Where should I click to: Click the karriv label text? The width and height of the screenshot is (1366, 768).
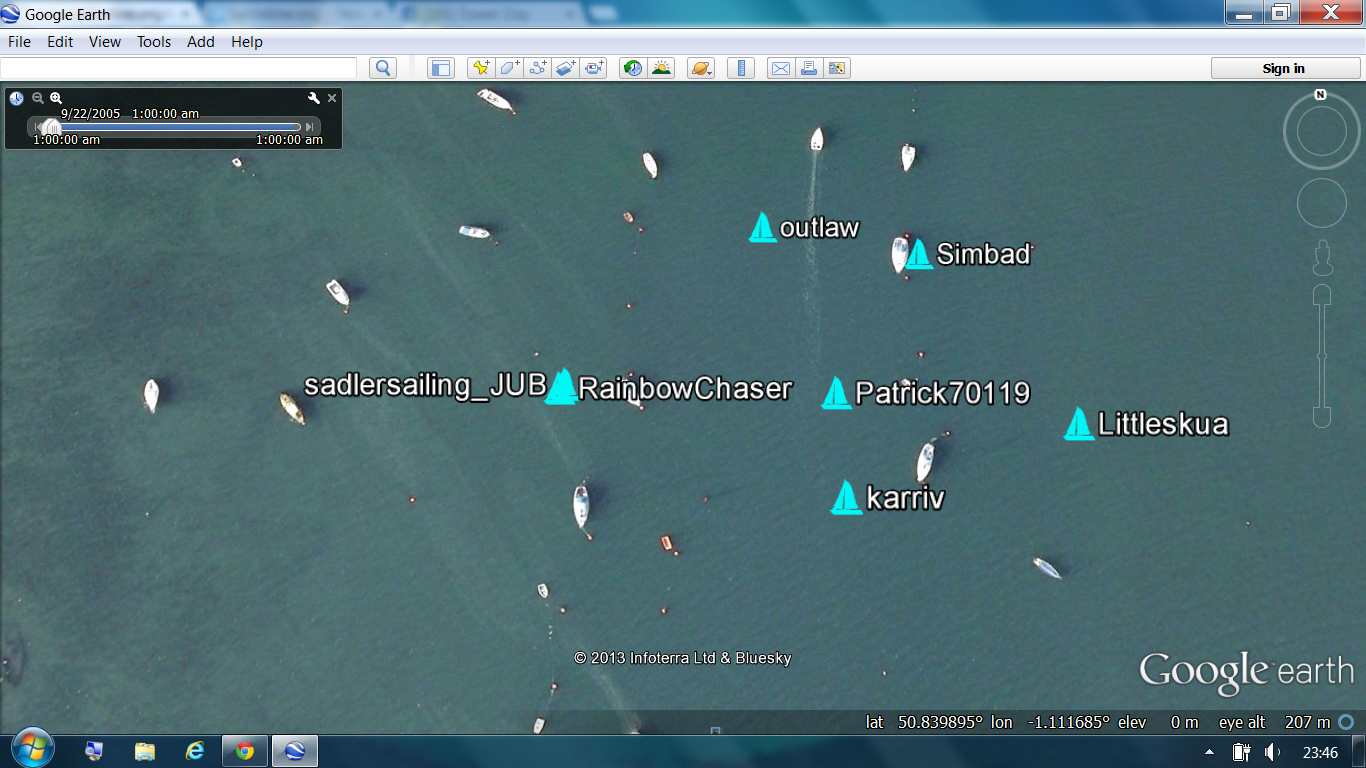[905, 498]
